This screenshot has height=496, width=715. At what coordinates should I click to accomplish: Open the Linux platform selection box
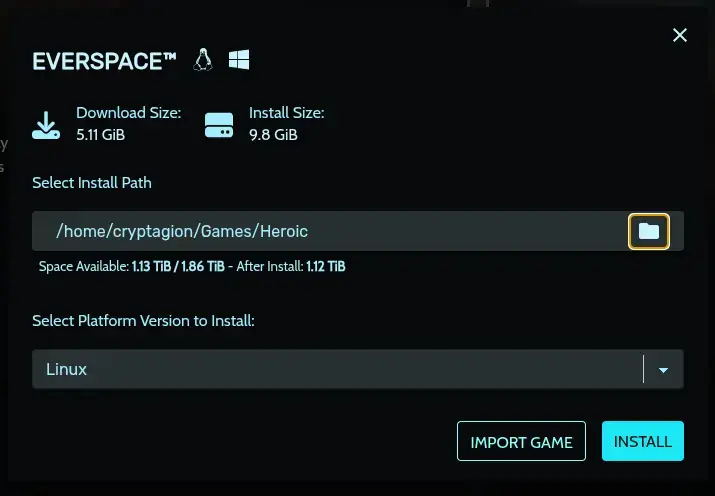pyautogui.click(x=337, y=369)
